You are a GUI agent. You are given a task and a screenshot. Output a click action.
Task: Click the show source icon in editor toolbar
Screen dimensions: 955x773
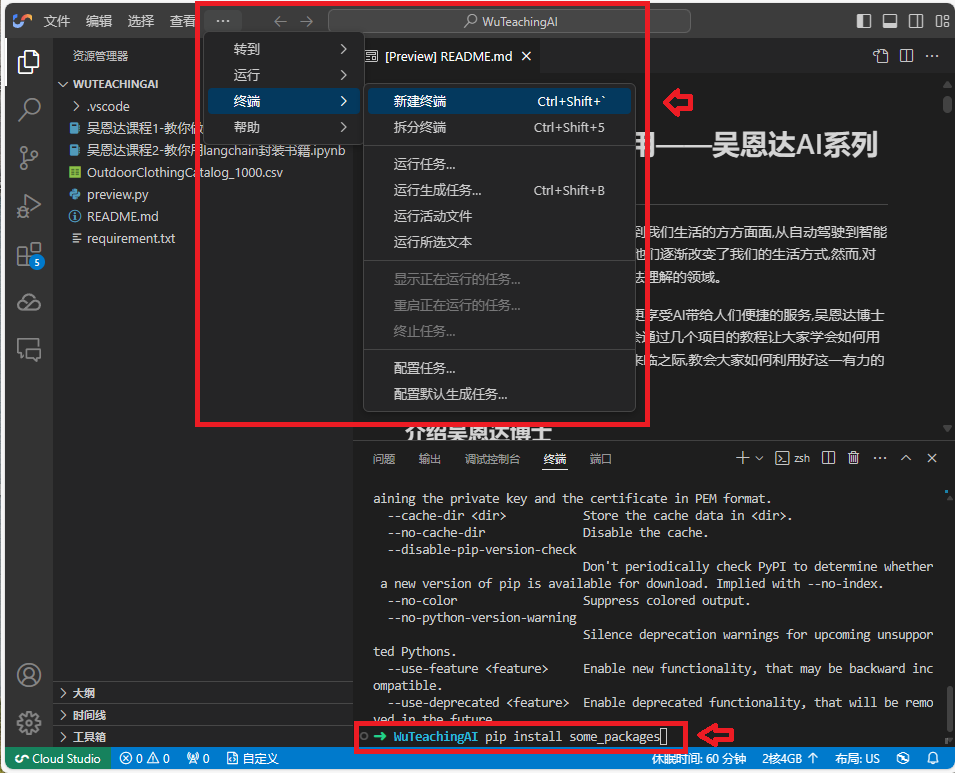tap(881, 56)
